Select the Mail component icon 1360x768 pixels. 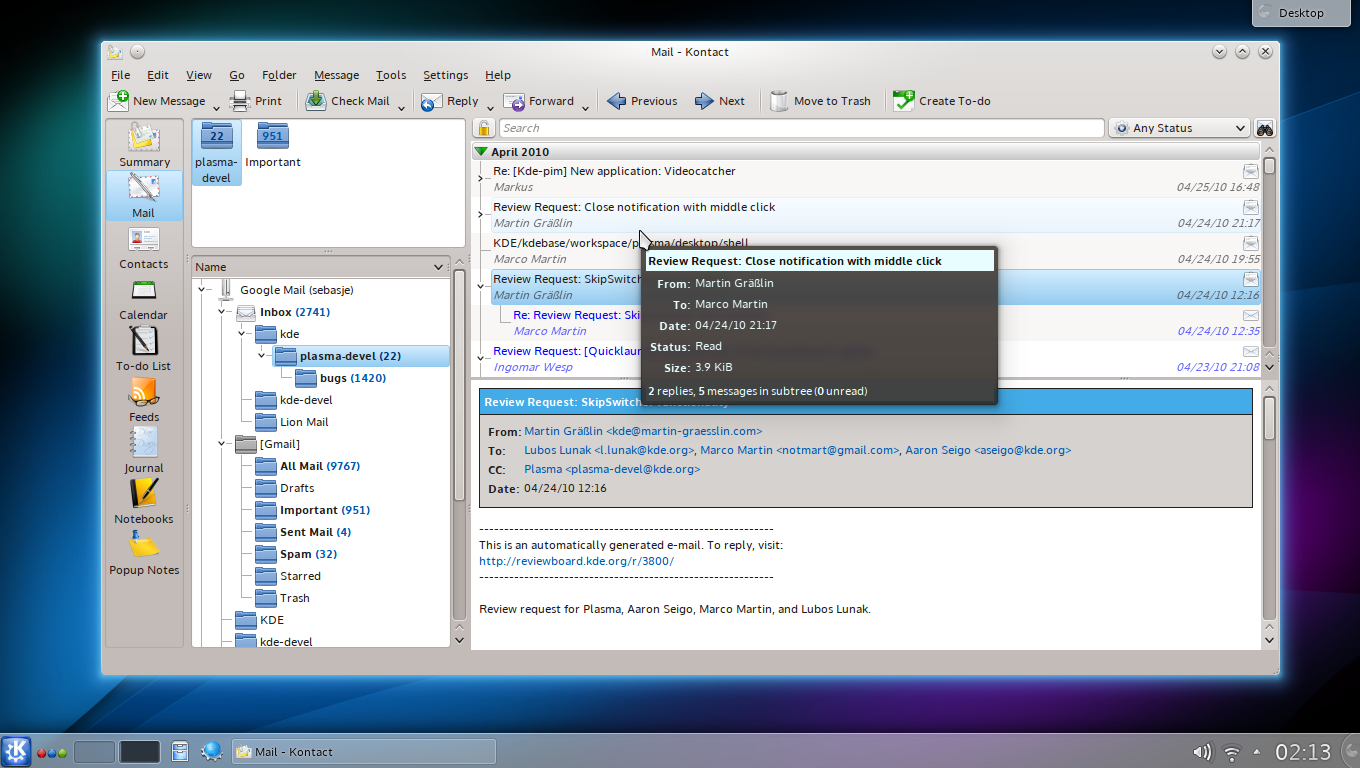click(x=144, y=196)
